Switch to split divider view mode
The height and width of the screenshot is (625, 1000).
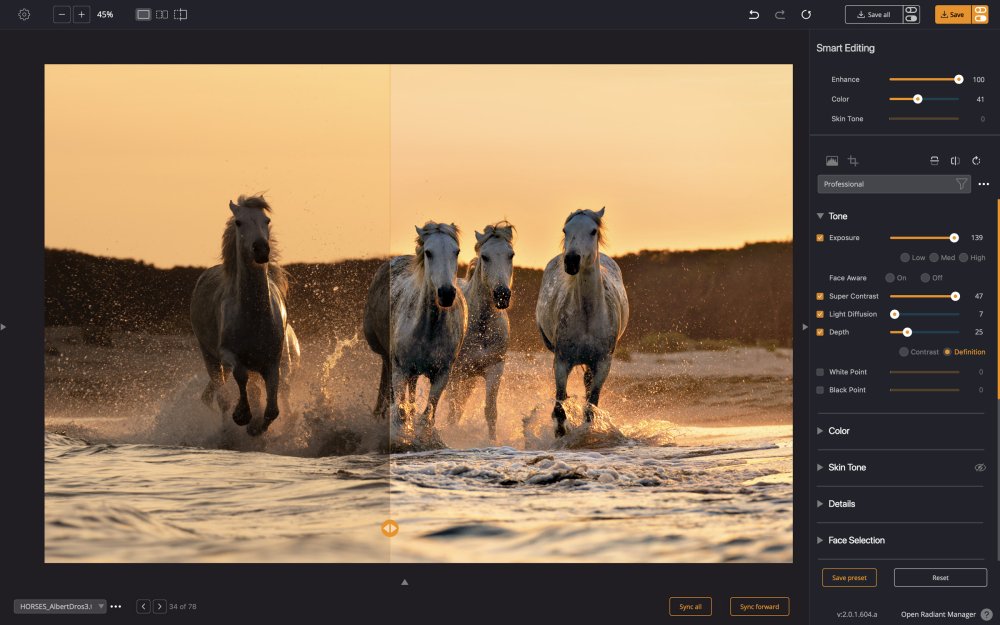(180, 14)
